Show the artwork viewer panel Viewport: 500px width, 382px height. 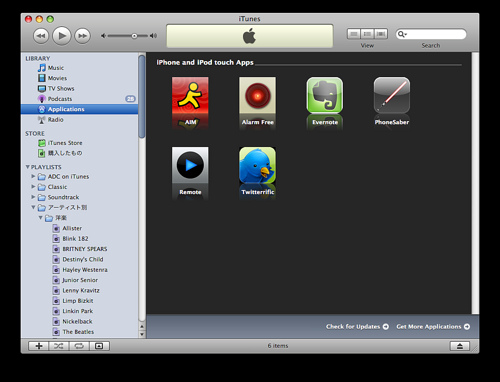(99, 346)
